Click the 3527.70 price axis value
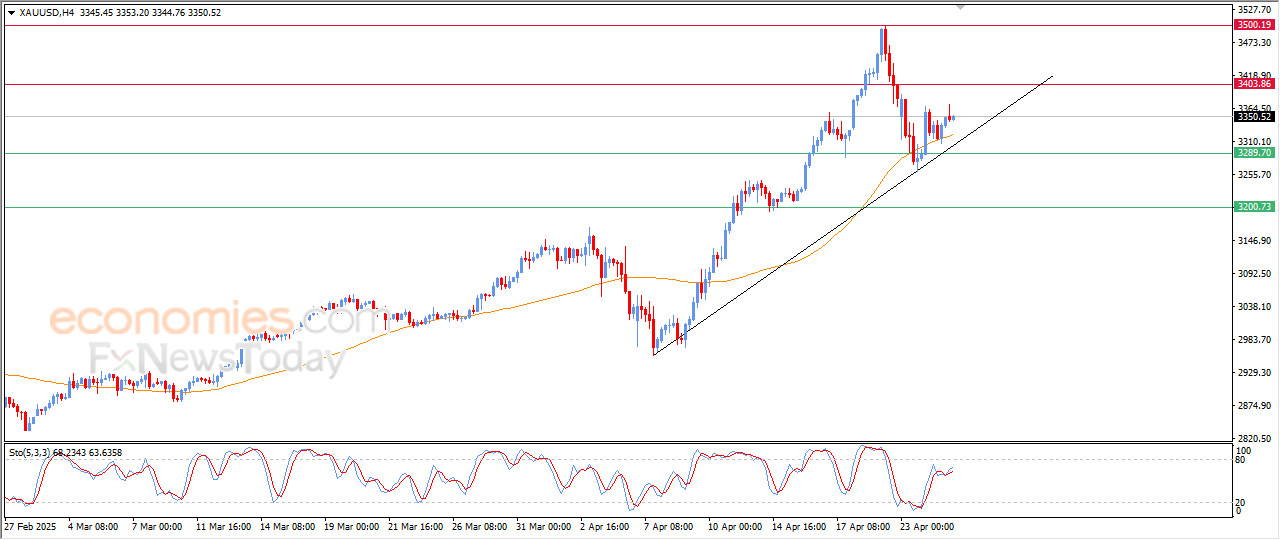Screen dimensions: 1280x540 pyautogui.click(x=1256, y=10)
